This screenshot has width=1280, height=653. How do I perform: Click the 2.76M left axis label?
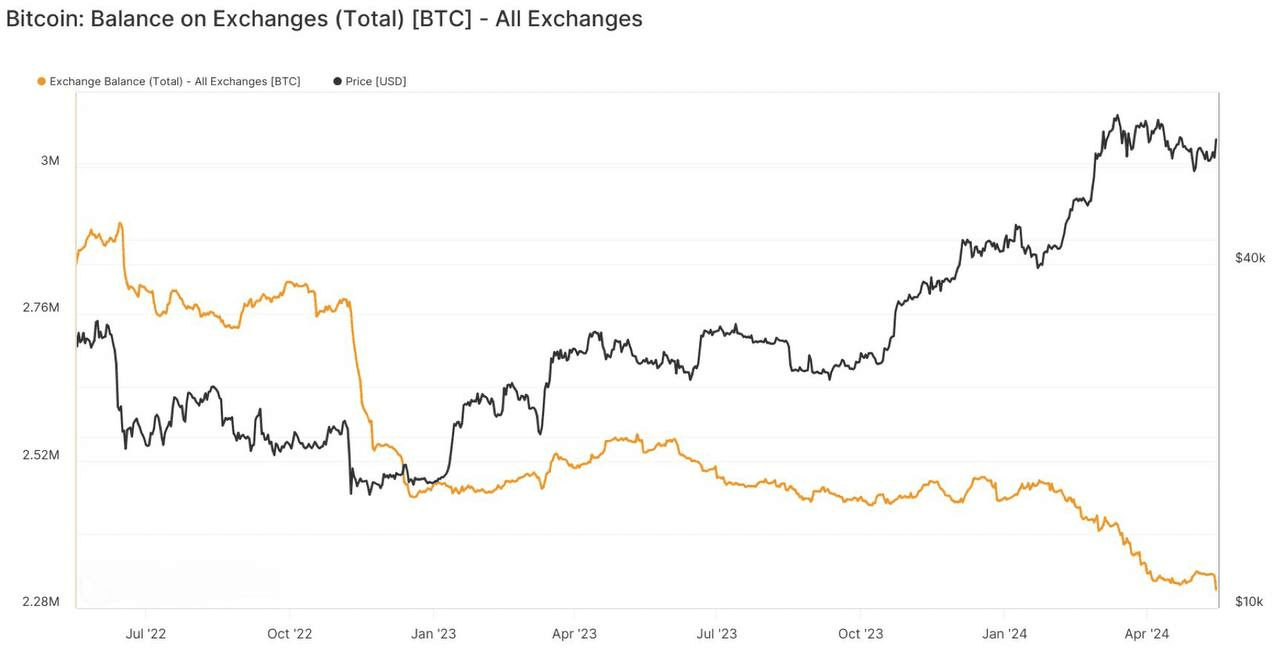pos(41,308)
